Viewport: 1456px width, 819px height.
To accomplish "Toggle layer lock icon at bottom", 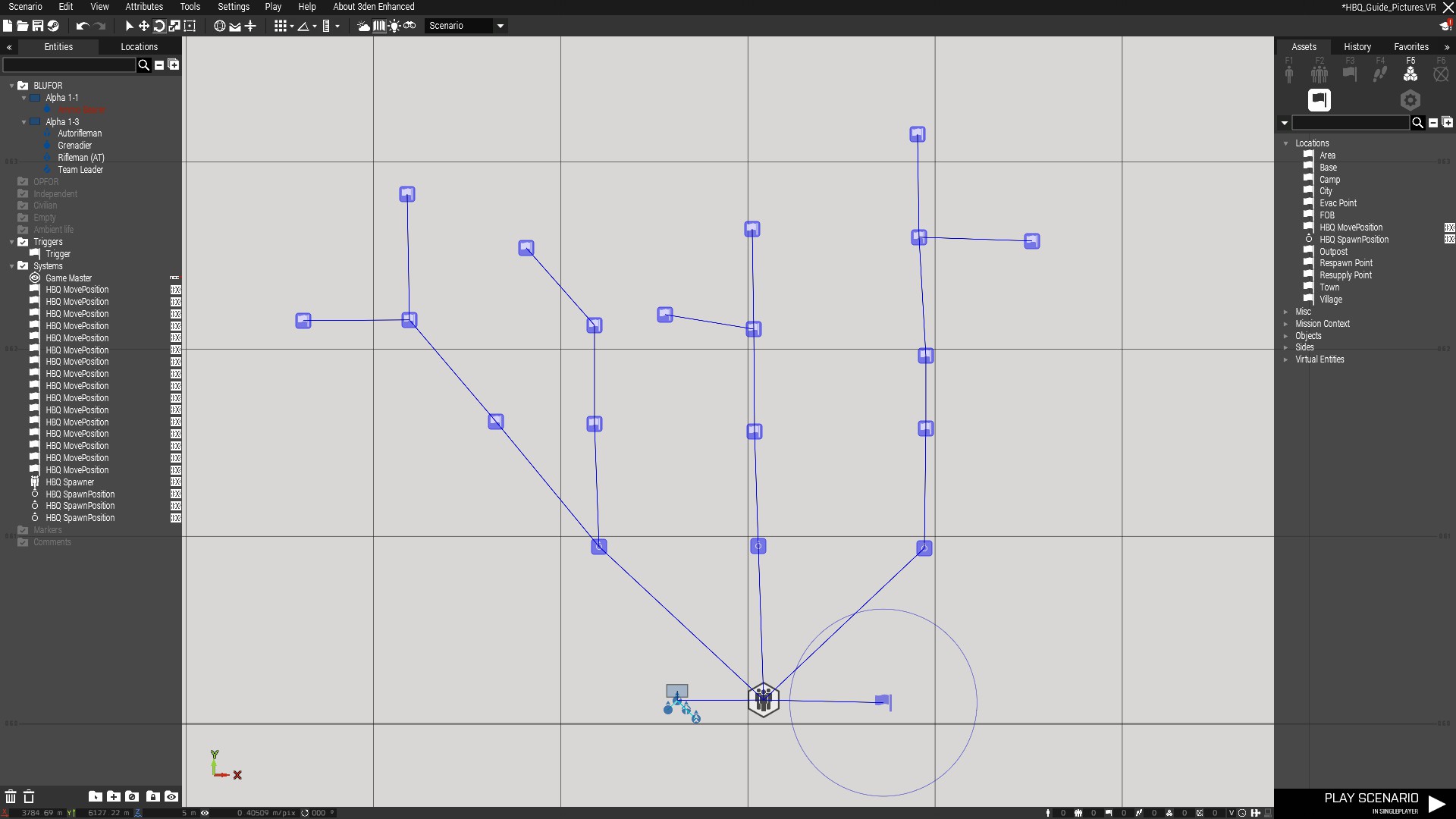I will (x=152, y=796).
